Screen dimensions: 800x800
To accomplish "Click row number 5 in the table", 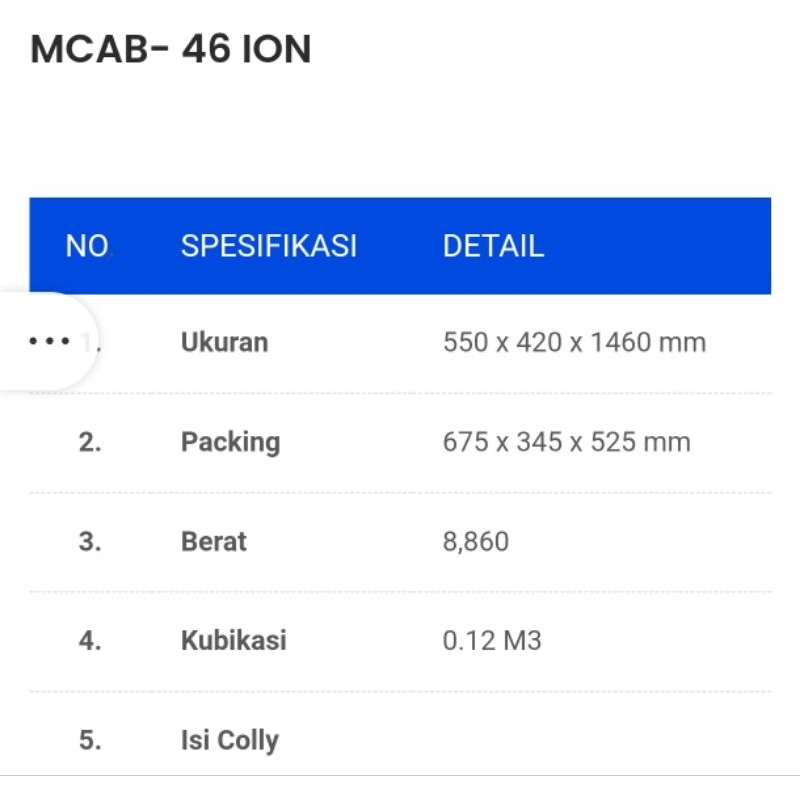I will pos(90,741).
